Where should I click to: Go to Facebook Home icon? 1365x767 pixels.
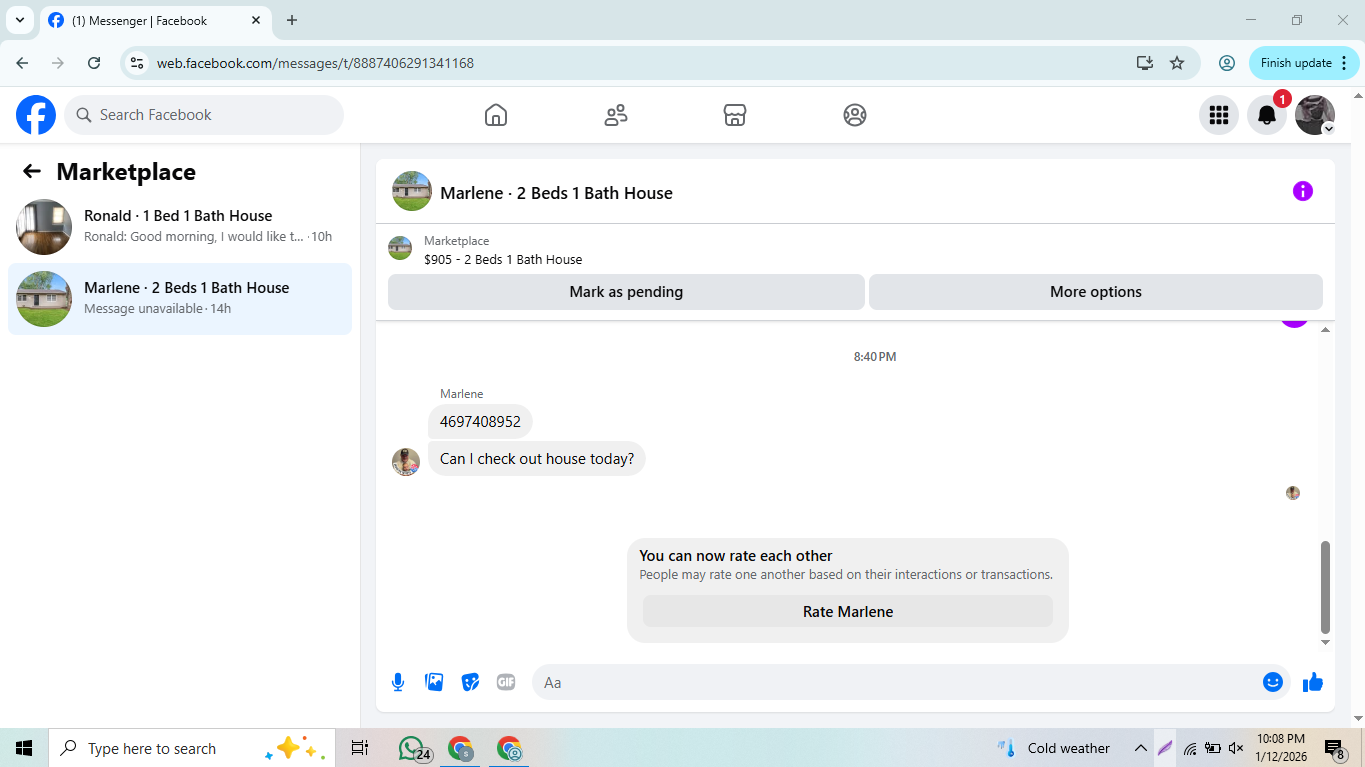point(496,115)
